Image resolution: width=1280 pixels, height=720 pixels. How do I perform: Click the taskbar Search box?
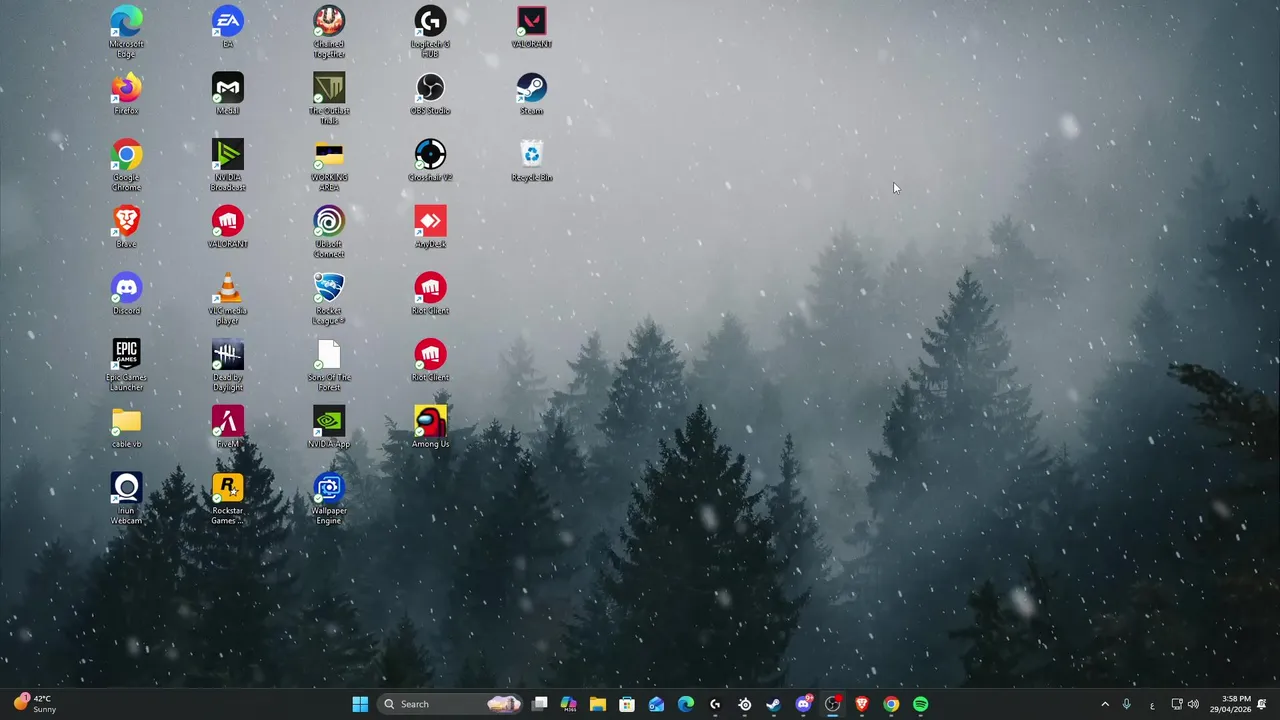click(x=451, y=704)
